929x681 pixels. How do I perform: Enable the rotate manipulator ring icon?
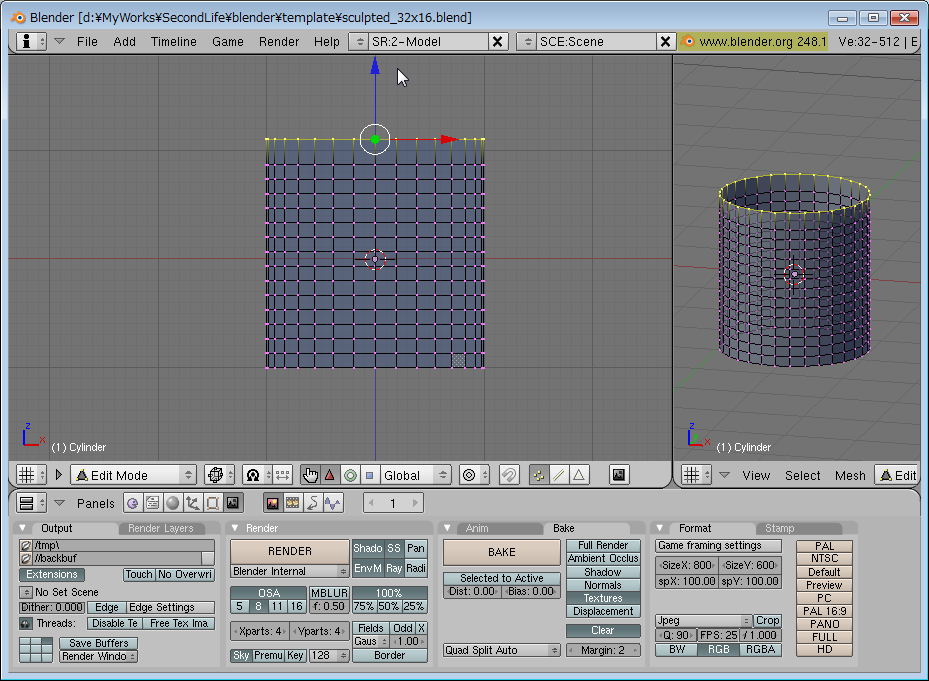coord(350,475)
